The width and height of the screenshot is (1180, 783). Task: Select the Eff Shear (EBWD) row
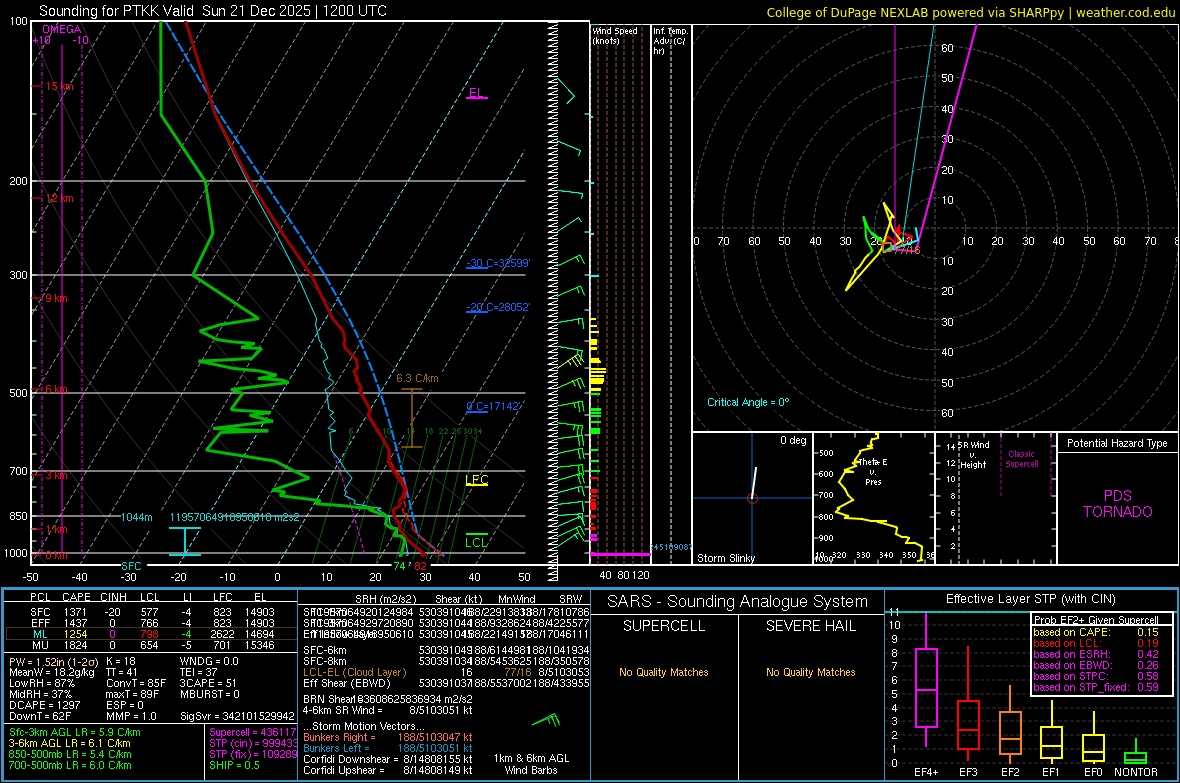[446, 684]
